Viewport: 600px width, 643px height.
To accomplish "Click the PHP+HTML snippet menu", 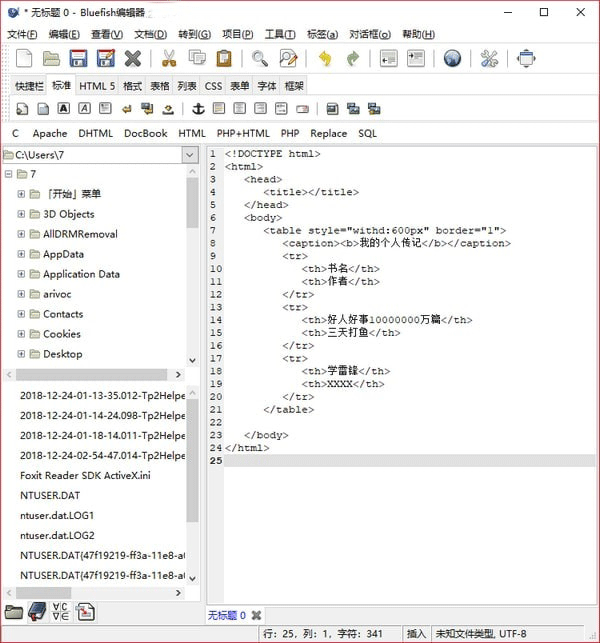I will [243, 133].
